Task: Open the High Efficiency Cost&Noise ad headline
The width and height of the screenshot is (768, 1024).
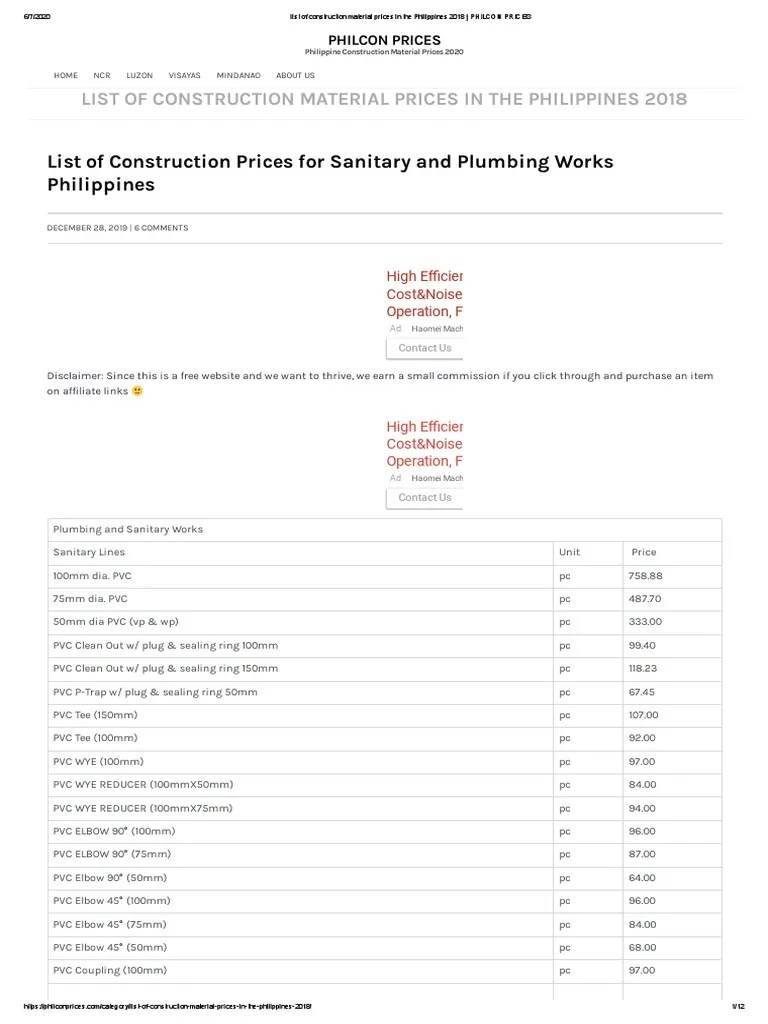Action: pos(424,293)
